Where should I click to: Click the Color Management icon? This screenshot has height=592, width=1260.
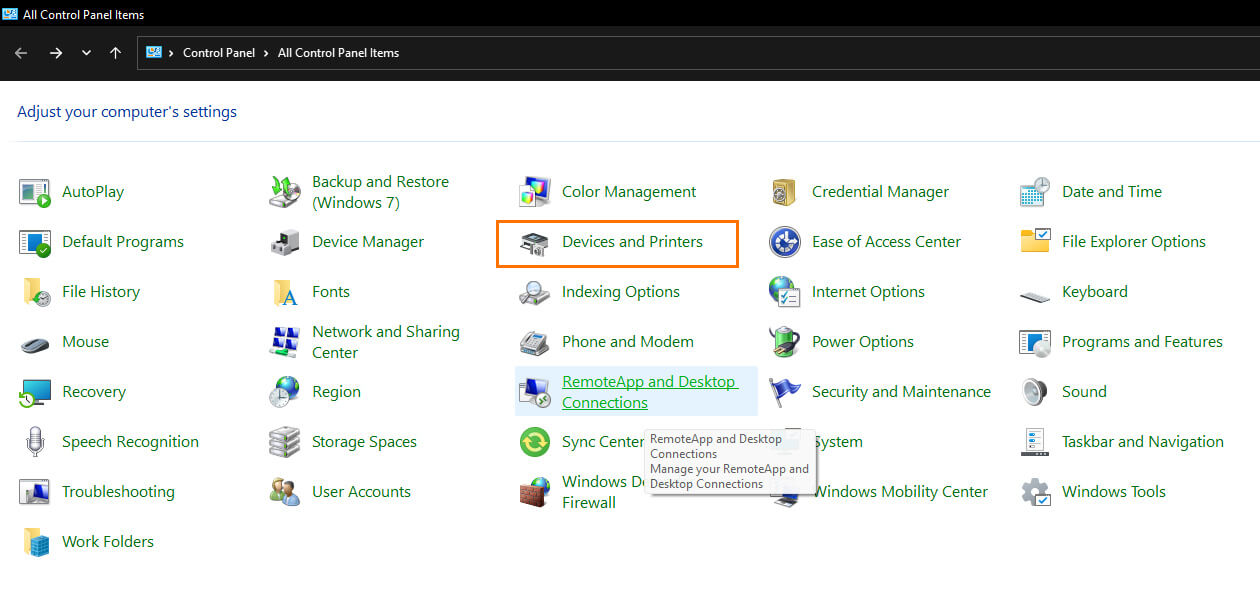tap(535, 192)
